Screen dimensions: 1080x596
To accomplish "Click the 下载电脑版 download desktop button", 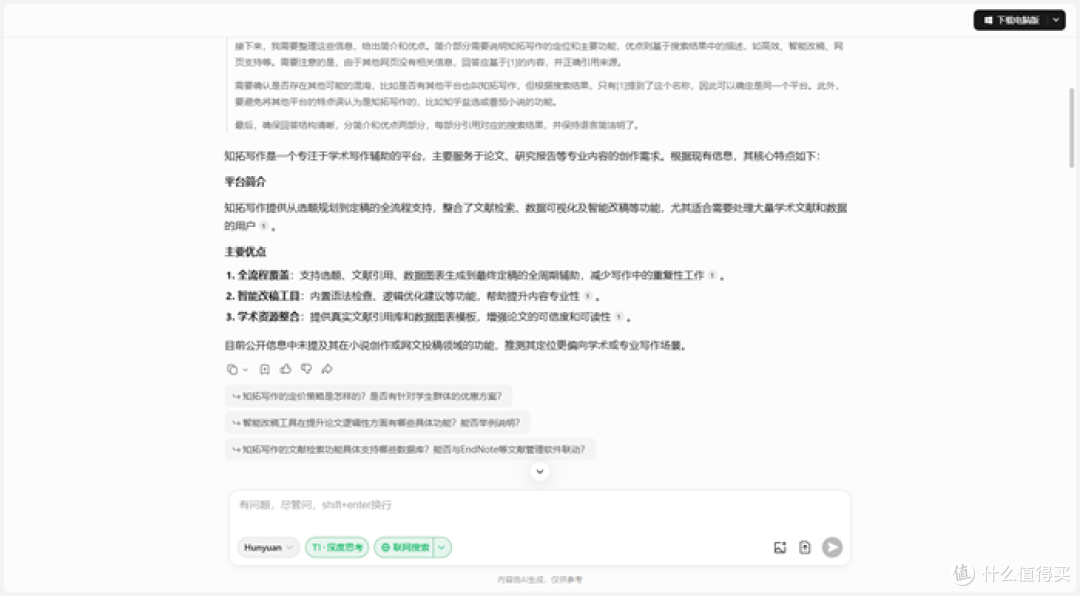I will coord(1011,20).
